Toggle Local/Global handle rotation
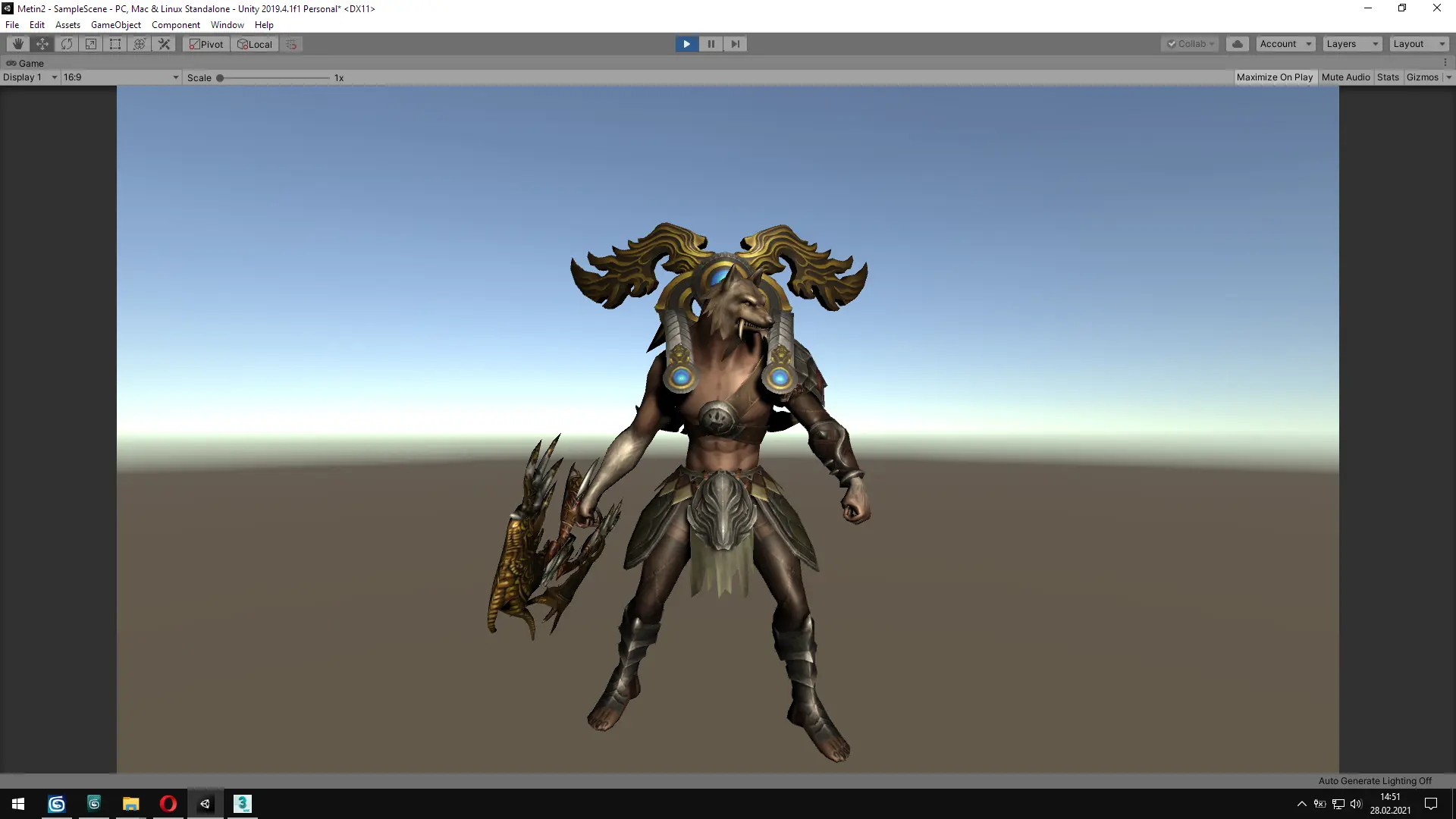This screenshot has width=1456, height=819. (x=255, y=44)
